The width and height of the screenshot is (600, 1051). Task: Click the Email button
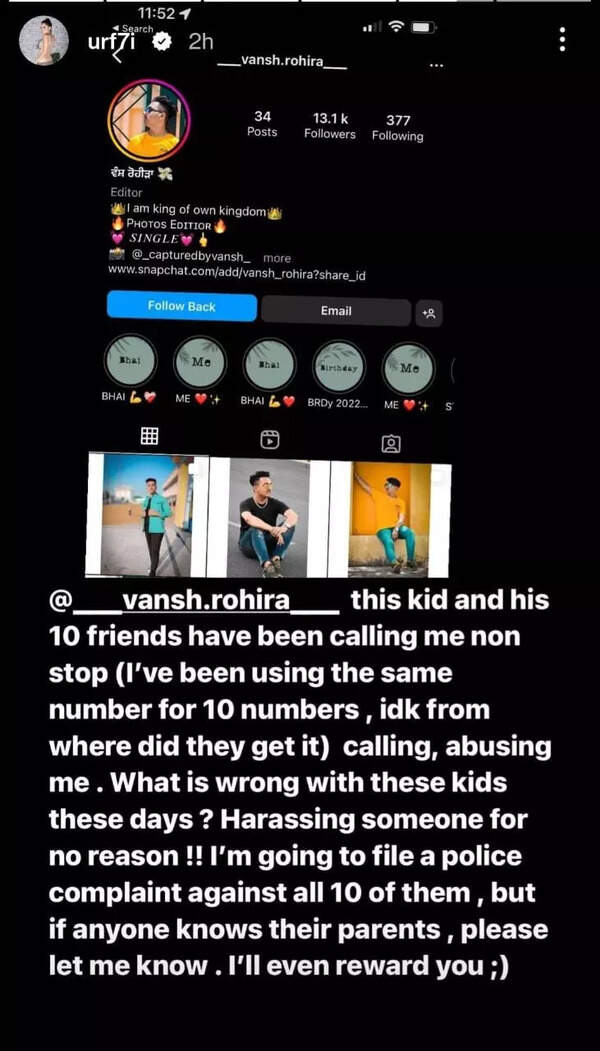click(x=336, y=311)
